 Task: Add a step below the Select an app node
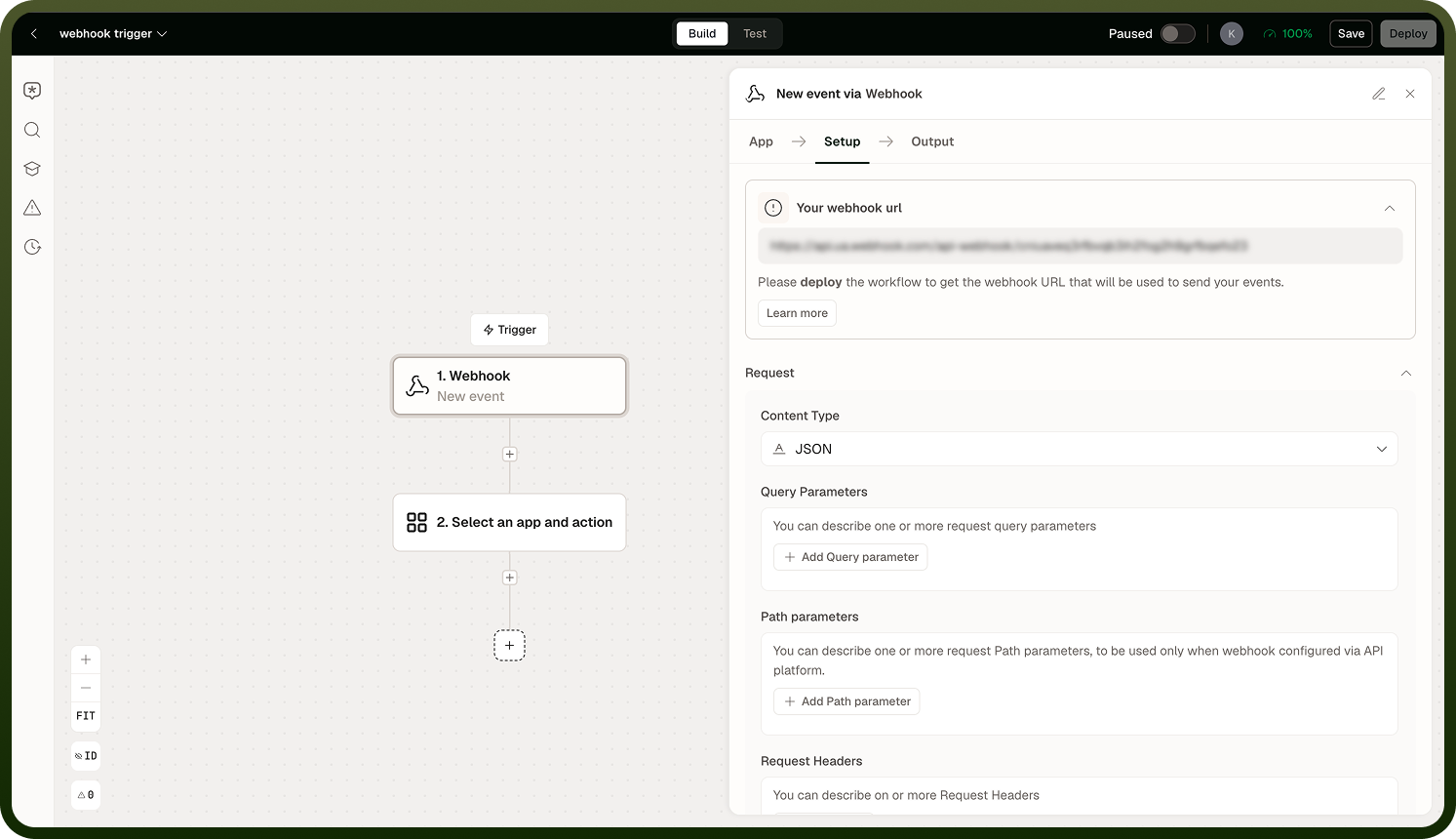[509, 578]
